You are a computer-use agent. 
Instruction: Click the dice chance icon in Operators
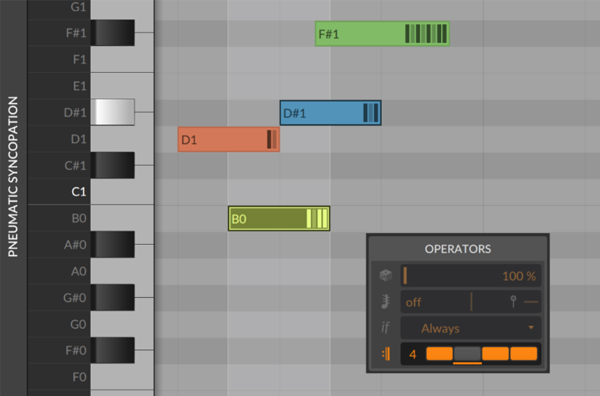coord(385,275)
